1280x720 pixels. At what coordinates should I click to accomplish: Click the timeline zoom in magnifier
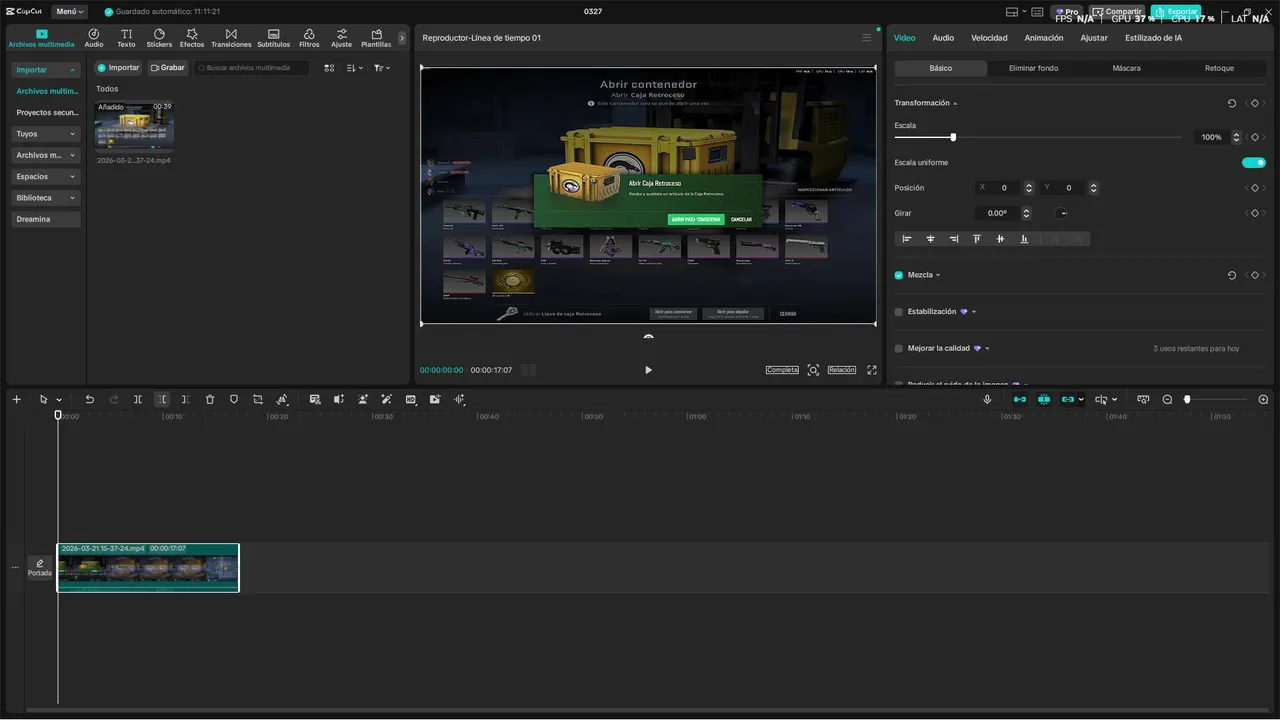[x=1263, y=399]
